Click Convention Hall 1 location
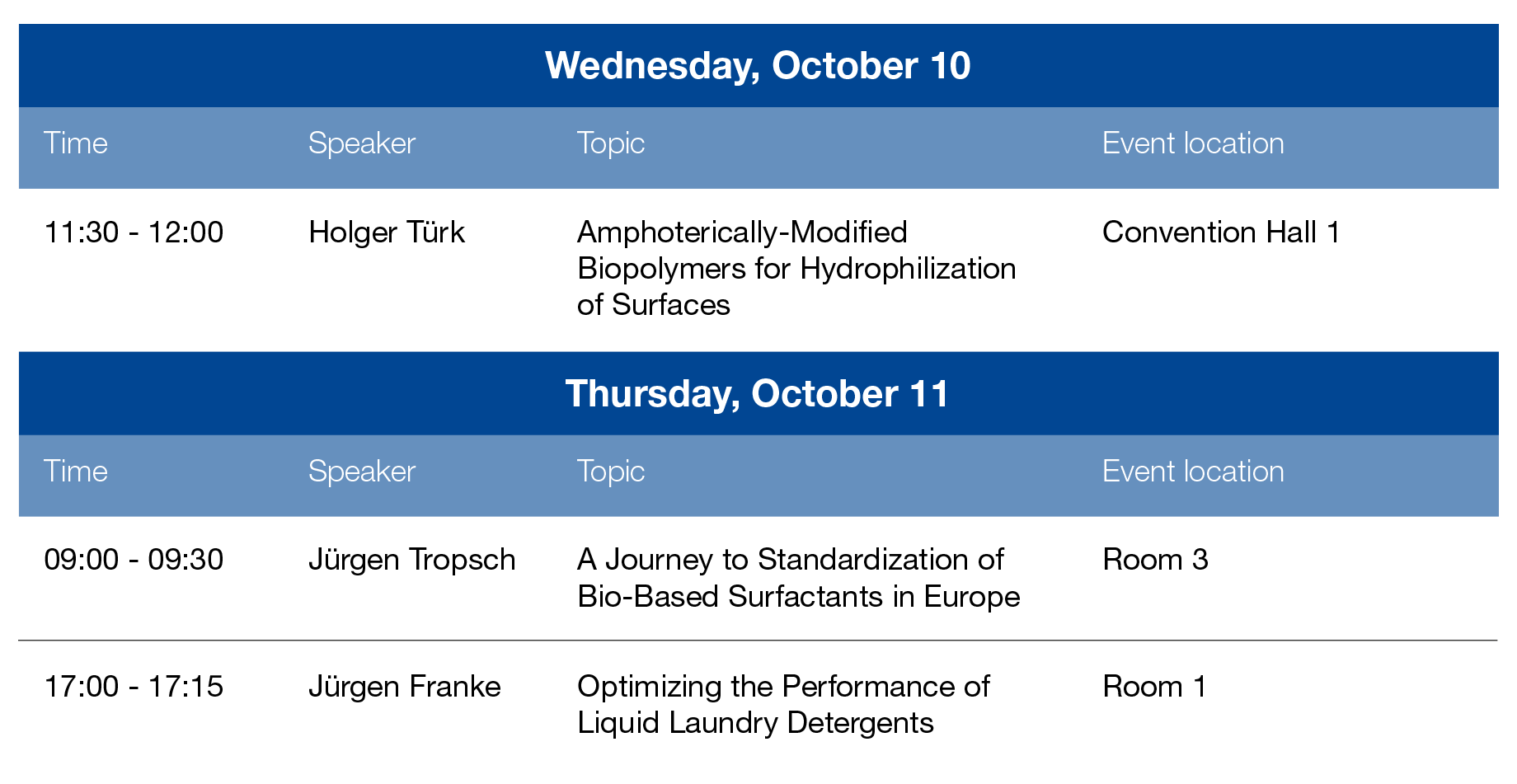The width and height of the screenshot is (1517, 784). (1221, 232)
